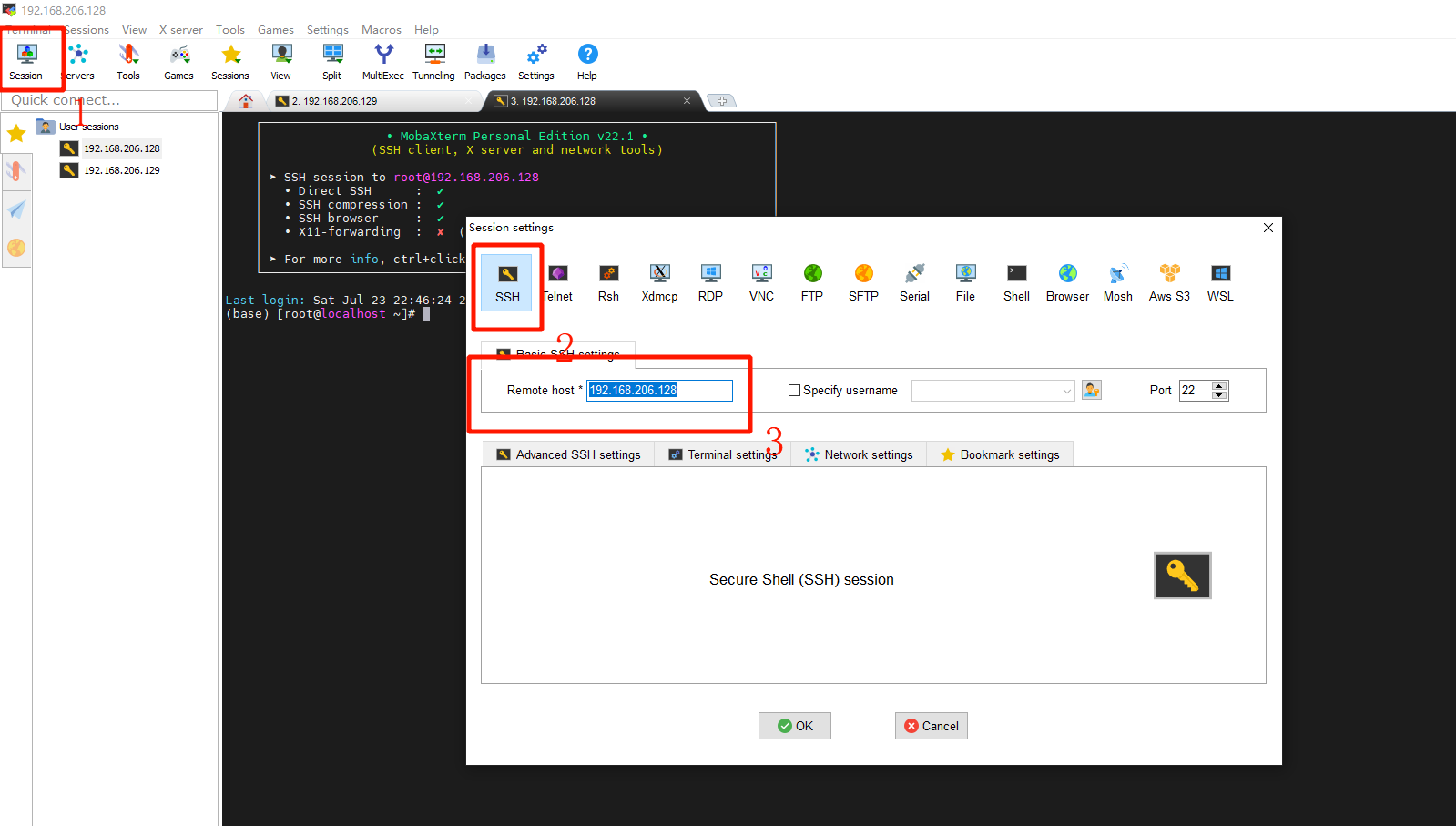Image resolution: width=1456 pixels, height=826 pixels.
Task: Switch to the sidebar star Sessions tab
Action: (x=16, y=134)
